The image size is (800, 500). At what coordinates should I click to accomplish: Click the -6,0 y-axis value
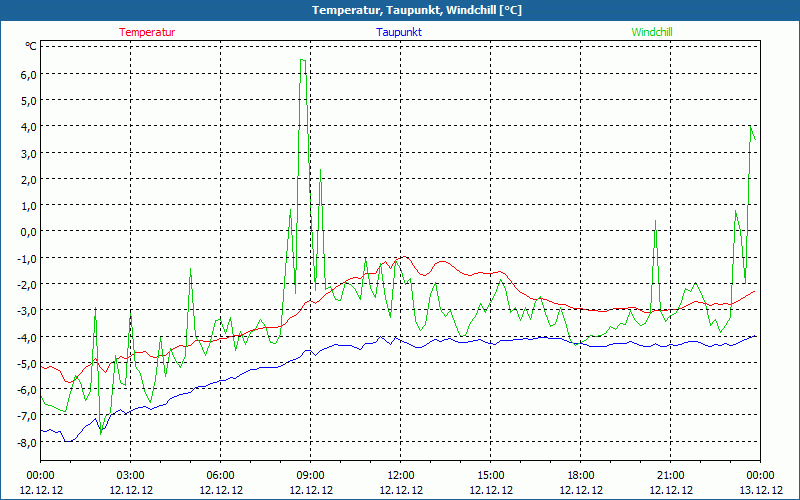tap(27, 390)
